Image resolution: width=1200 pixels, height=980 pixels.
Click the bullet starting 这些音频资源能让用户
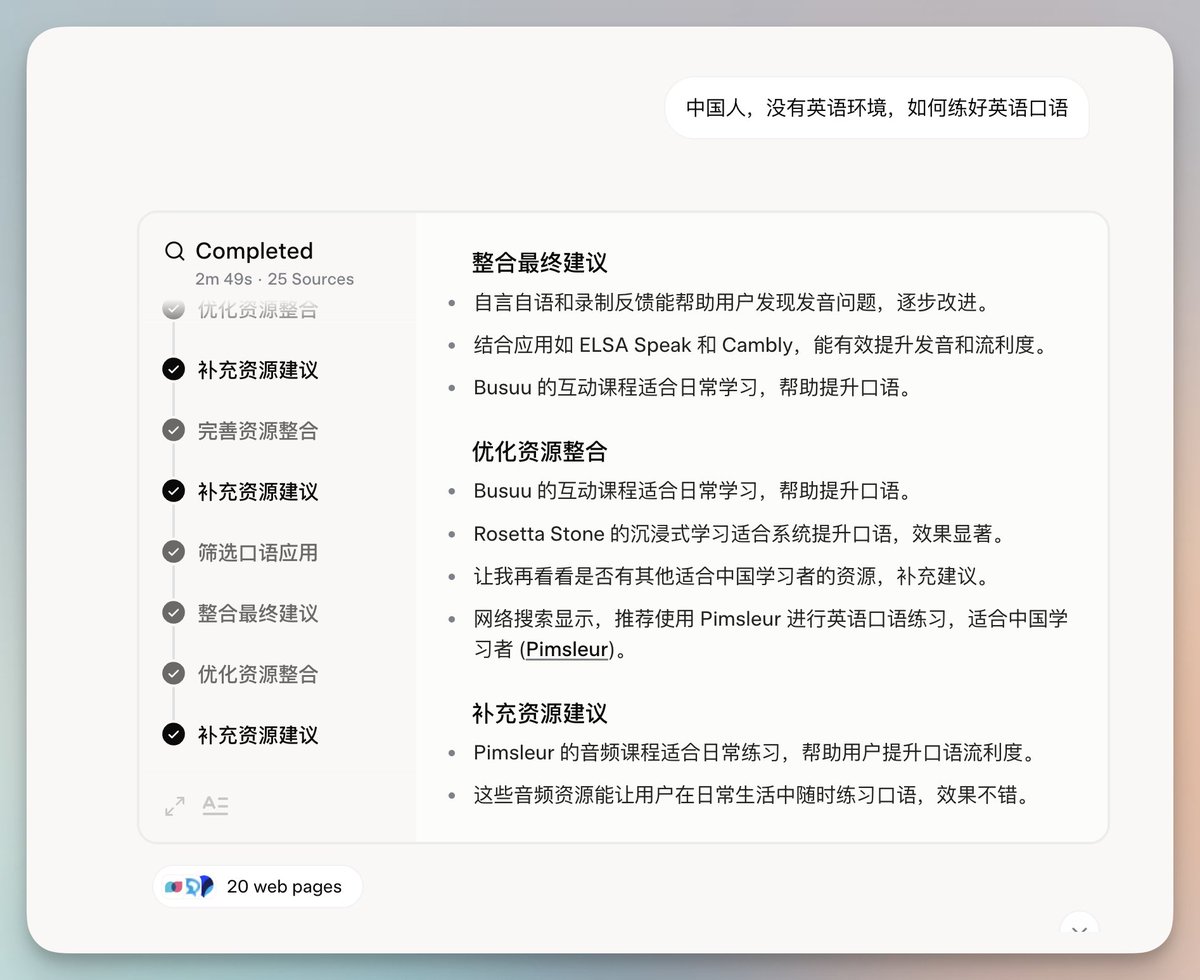pos(751,795)
